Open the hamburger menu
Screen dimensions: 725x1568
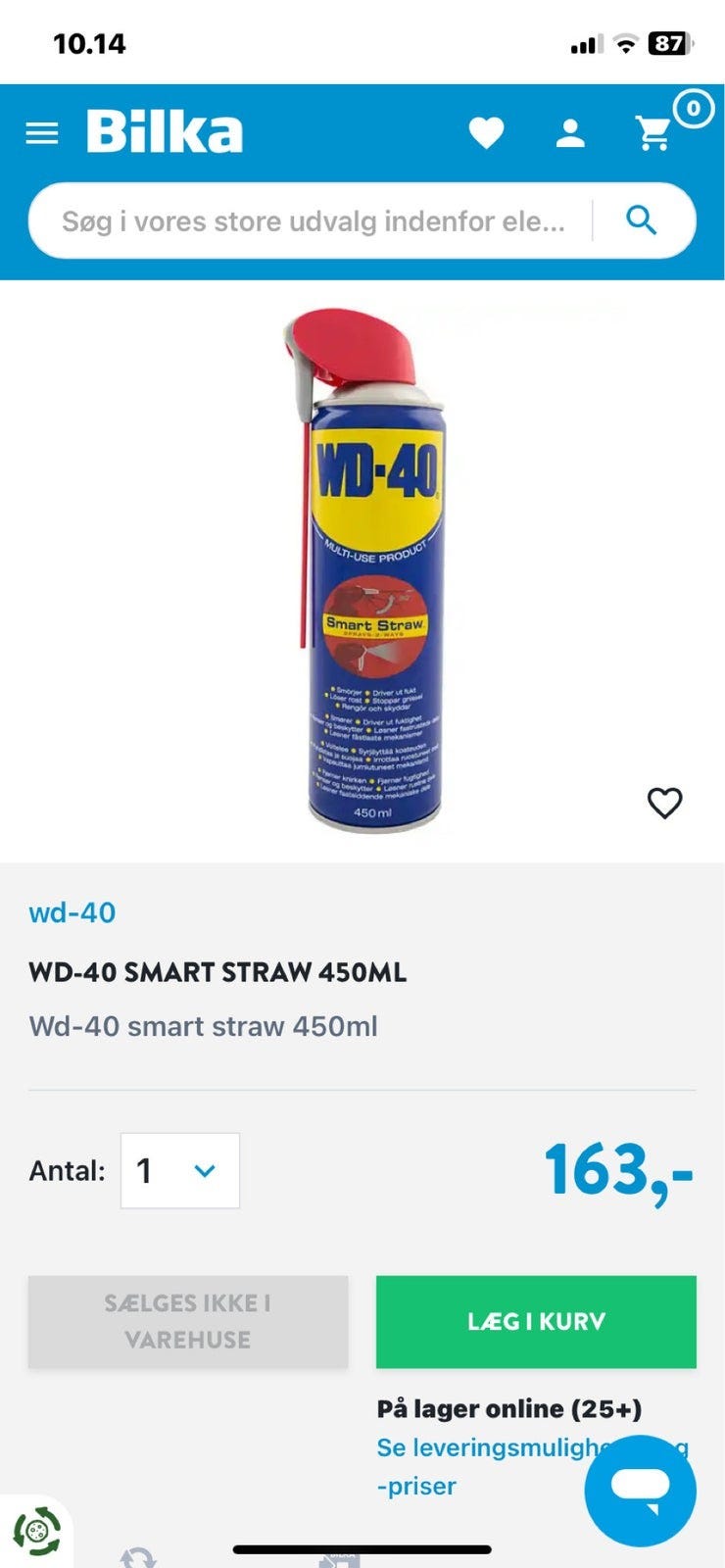click(41, 133)
